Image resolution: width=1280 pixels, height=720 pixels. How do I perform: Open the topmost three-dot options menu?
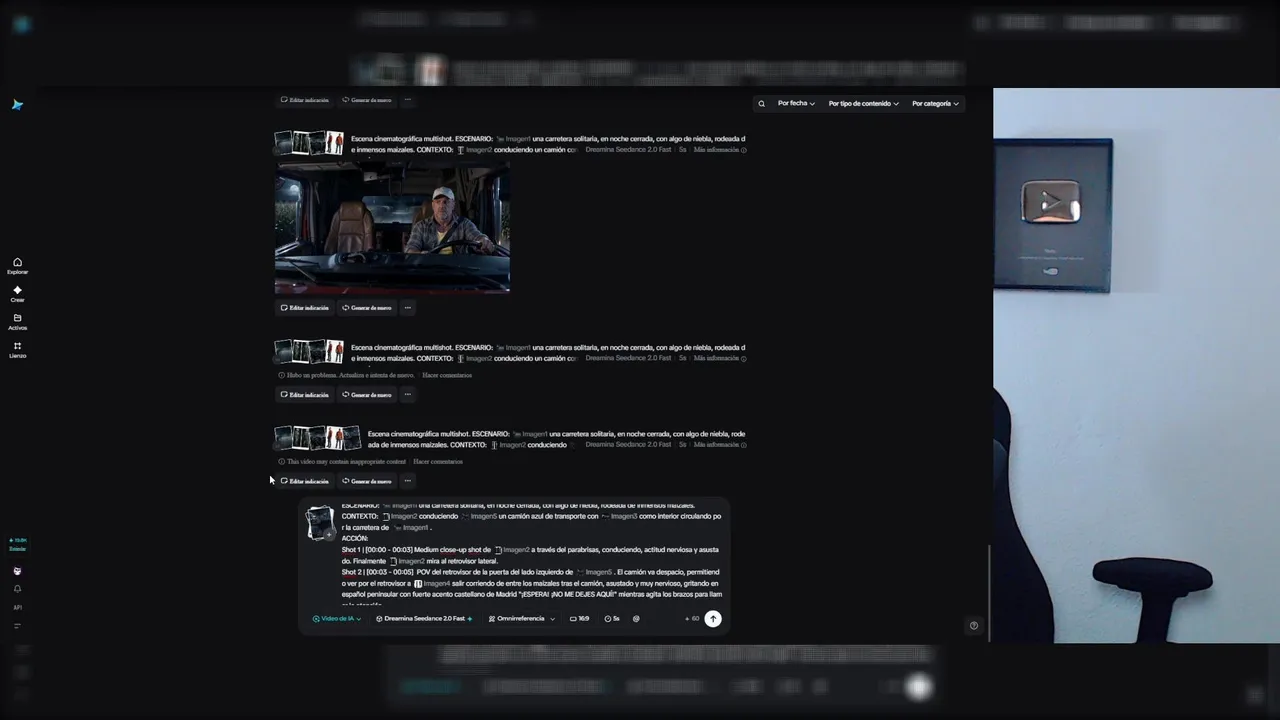407,100
